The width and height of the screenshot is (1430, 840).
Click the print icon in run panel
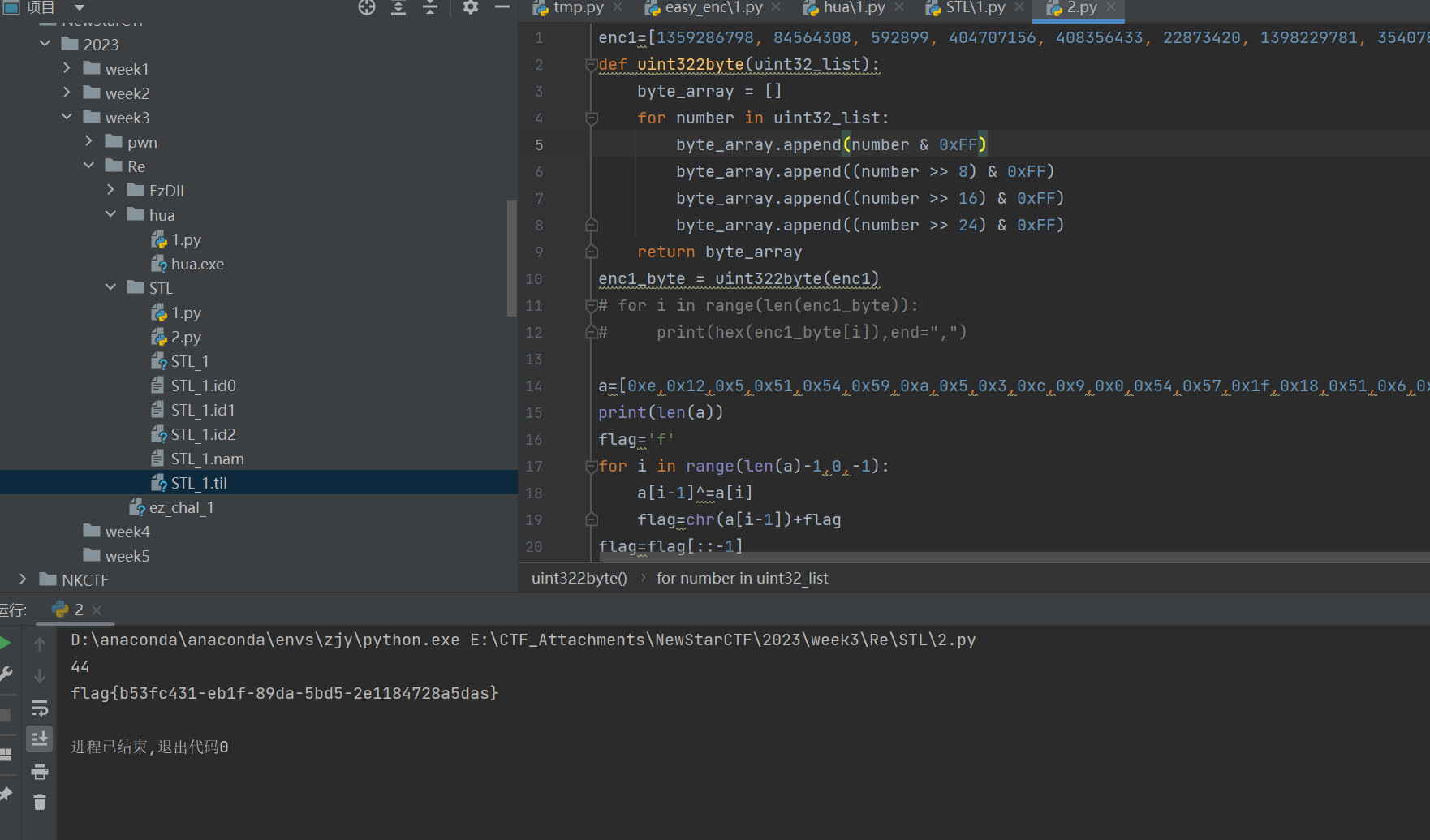click(x=39, y=771)
